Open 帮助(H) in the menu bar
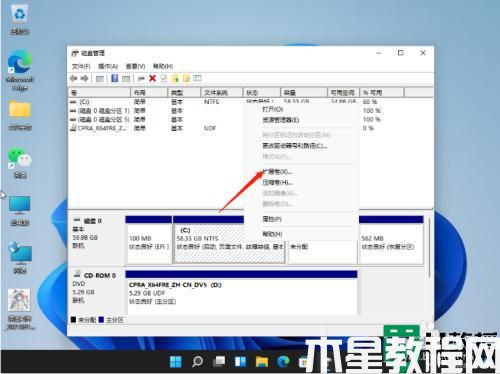This screenshot has height=374, width=500. tap(163, 66)
